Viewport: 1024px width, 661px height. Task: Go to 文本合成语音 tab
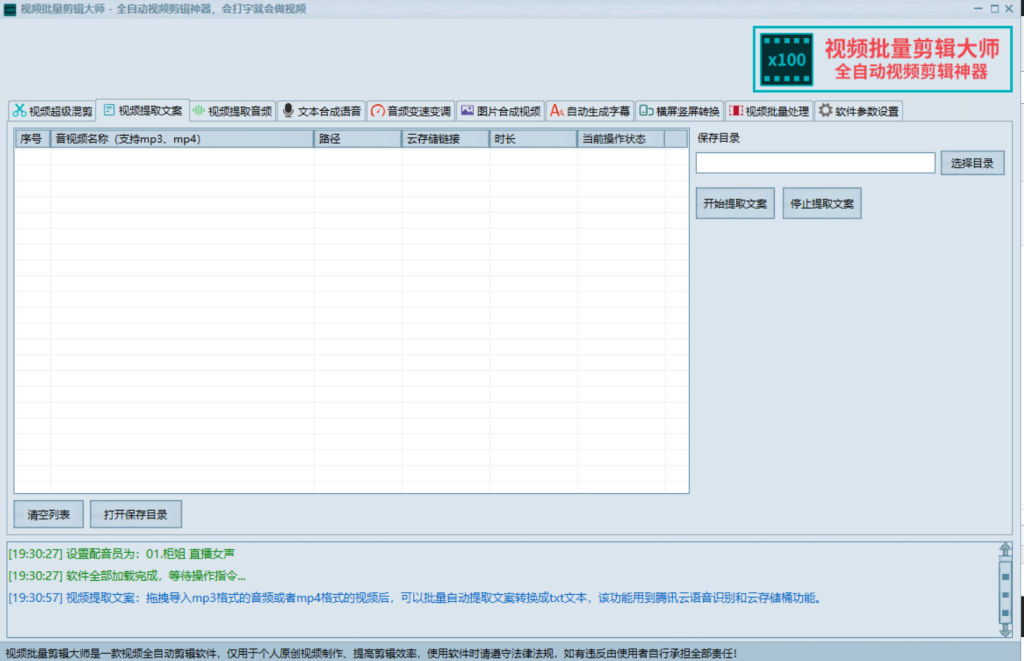[322, 110]
